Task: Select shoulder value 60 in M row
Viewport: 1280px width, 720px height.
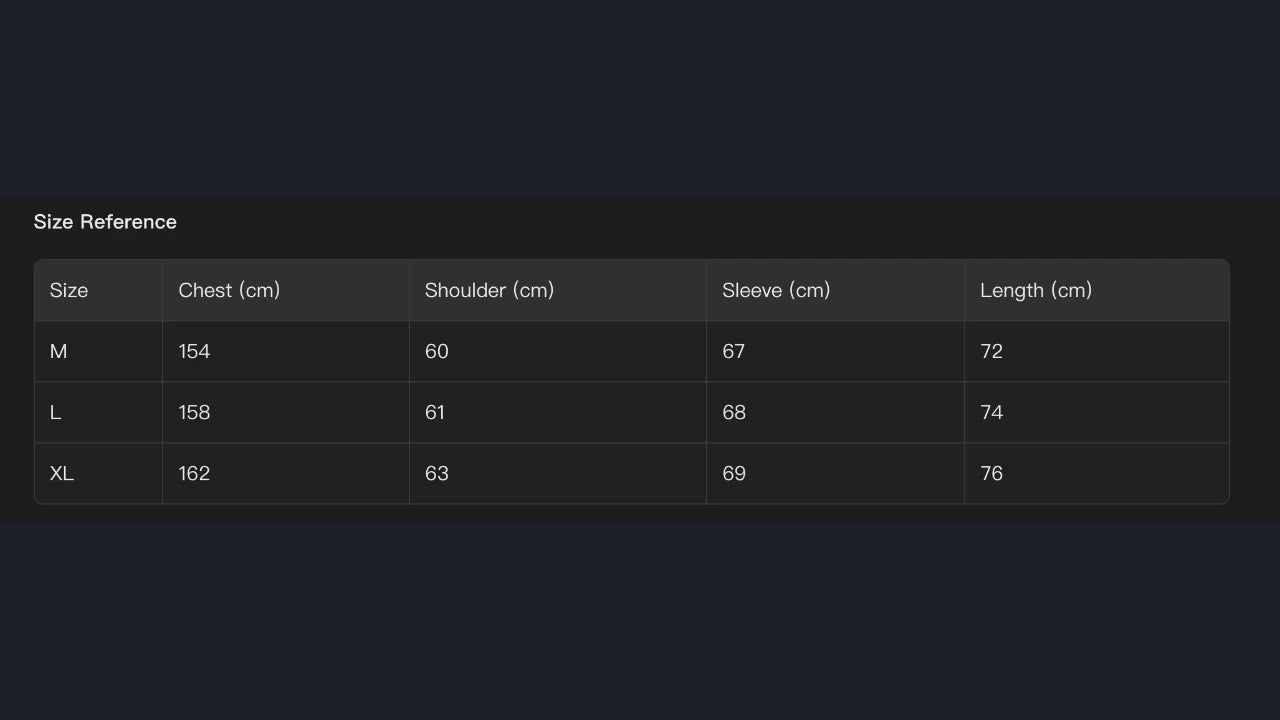Action: 437,351
